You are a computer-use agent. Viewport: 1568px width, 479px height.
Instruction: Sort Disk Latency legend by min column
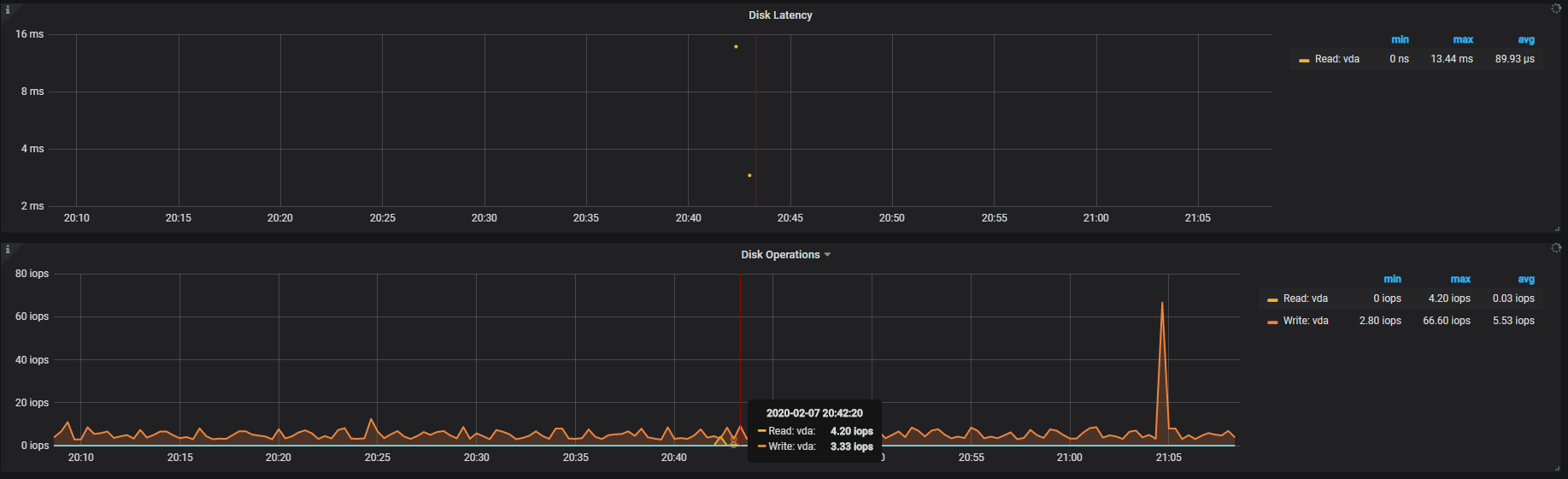pyautogui.click(x=1400, y=39)
